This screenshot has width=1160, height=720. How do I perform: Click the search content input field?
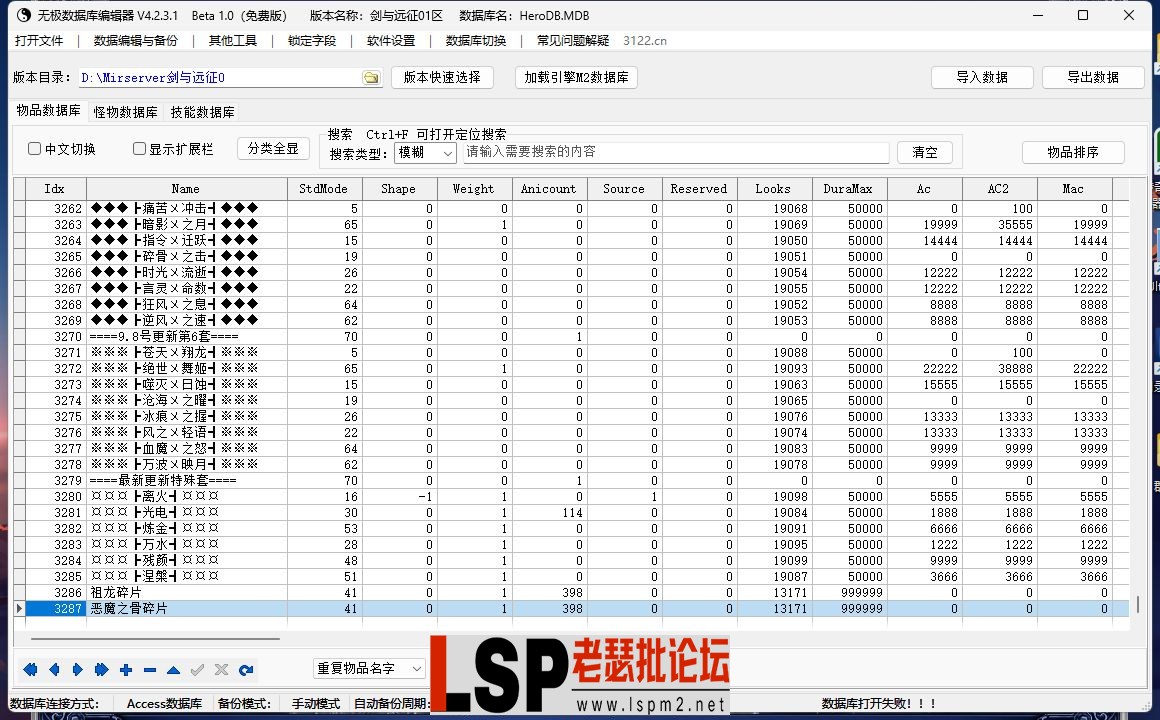click(x=675, y=152)
